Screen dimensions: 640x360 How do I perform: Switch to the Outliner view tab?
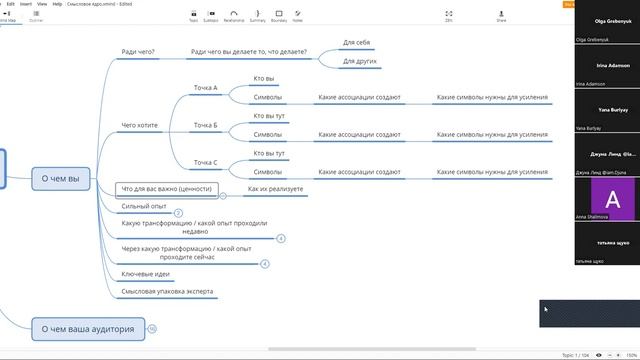pos(36,16)
